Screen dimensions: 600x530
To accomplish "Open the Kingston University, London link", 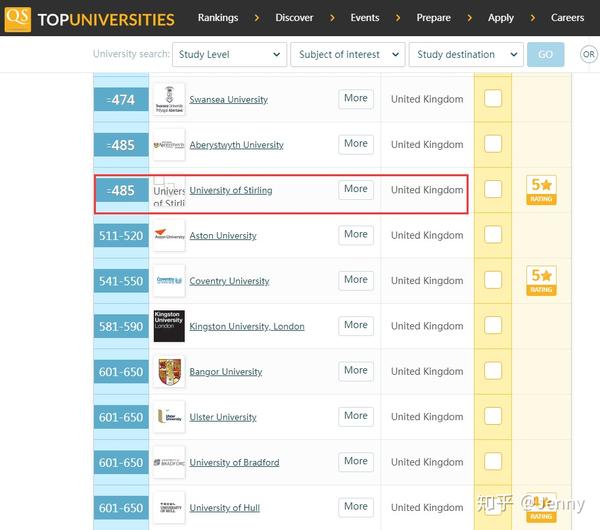I will (247, 326).
